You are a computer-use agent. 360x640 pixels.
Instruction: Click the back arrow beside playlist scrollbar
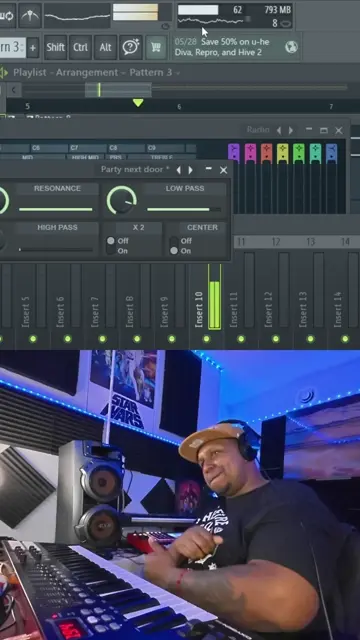point(13,89)
